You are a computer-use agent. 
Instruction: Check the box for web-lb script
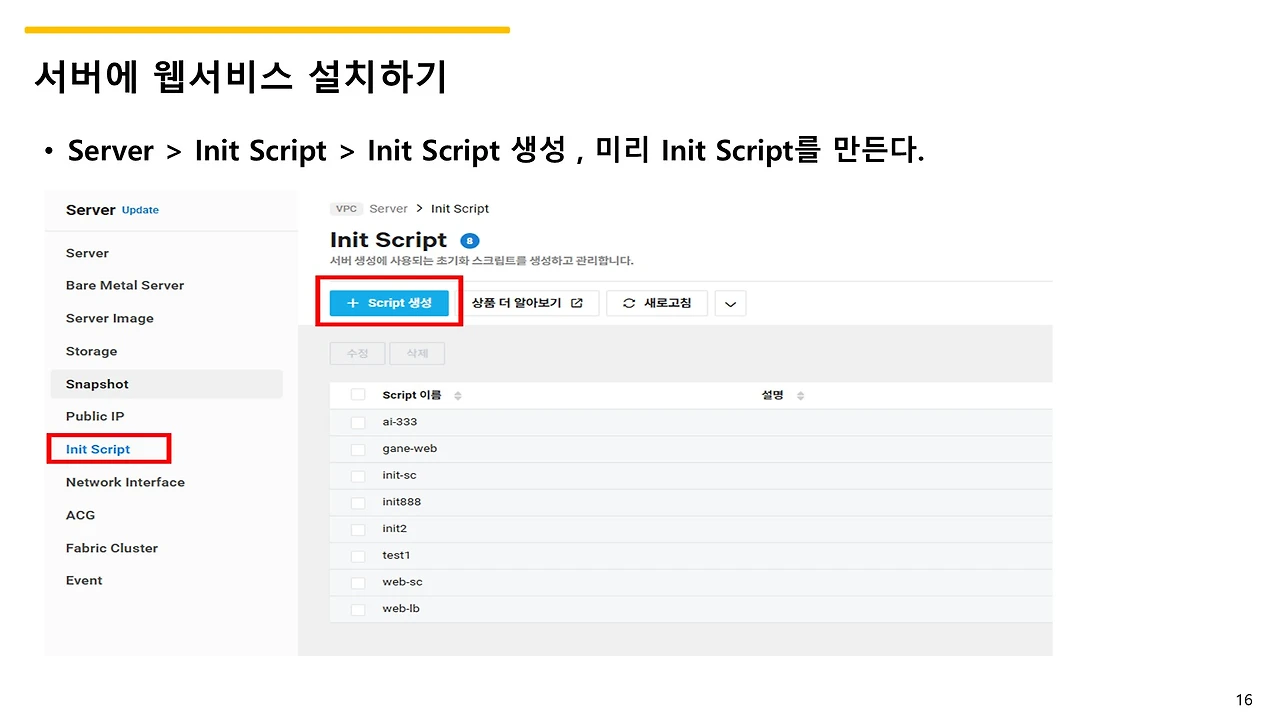(x=358, y=609)
